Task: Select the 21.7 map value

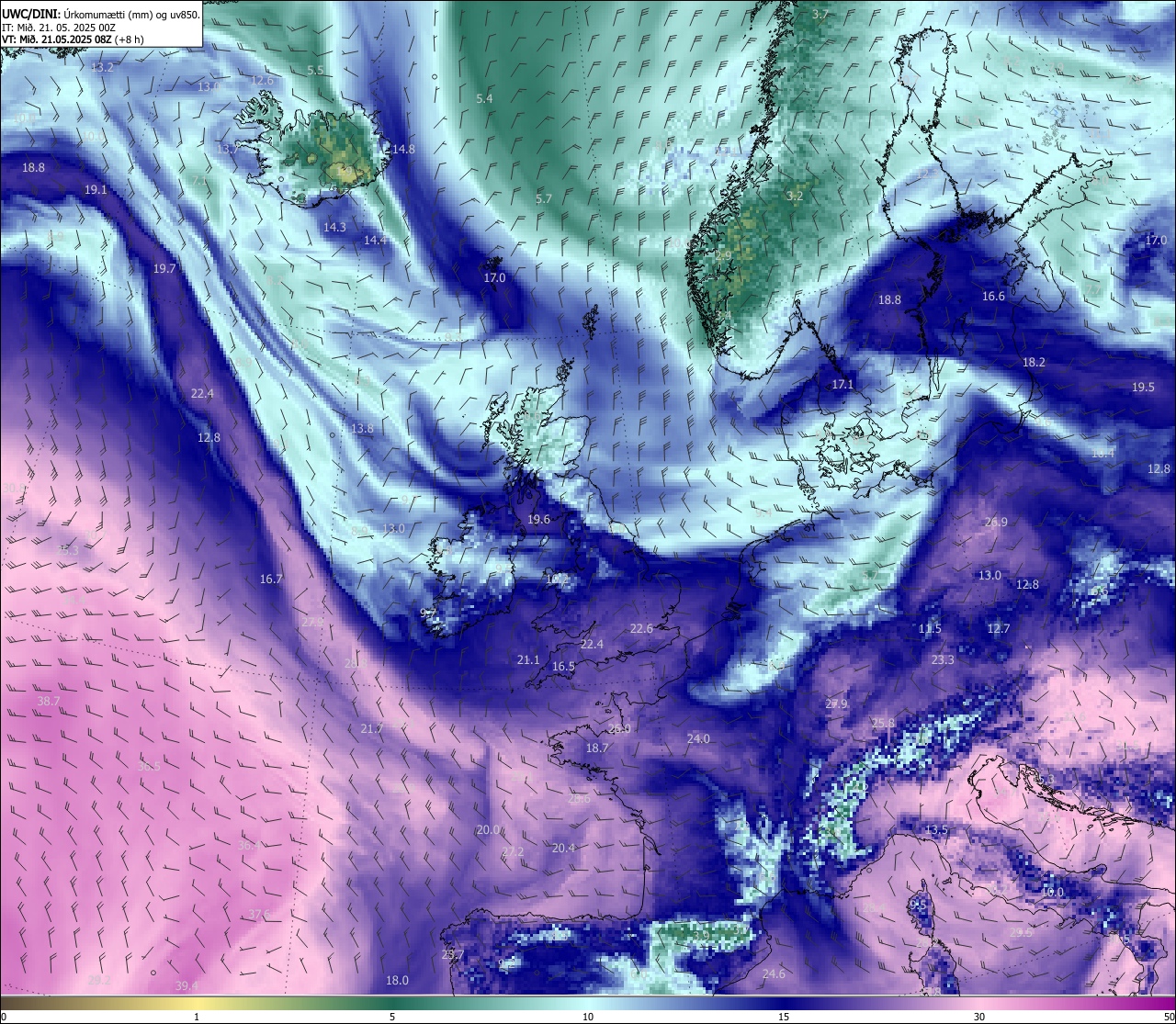Action: [371, 728]
